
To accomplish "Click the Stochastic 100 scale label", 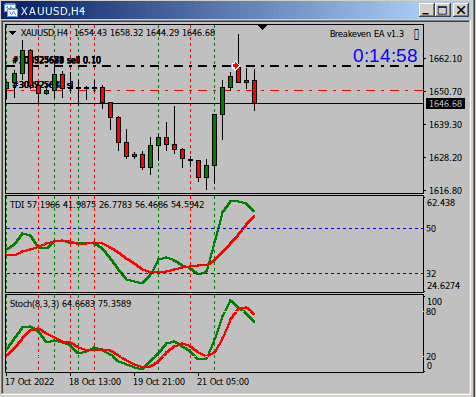I will coord(434,302).
